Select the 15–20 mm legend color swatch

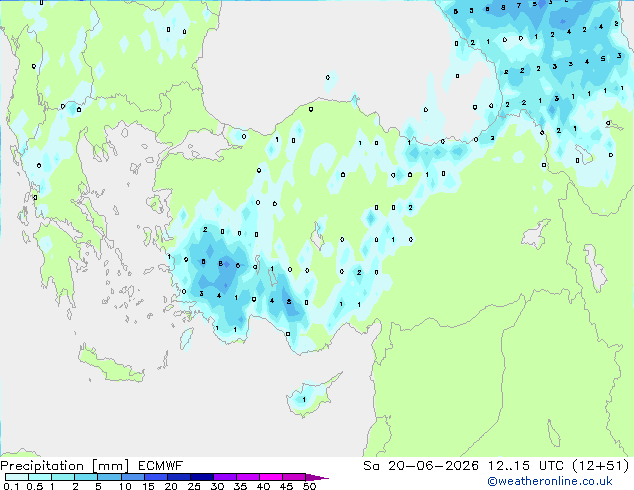click(155, 477)
